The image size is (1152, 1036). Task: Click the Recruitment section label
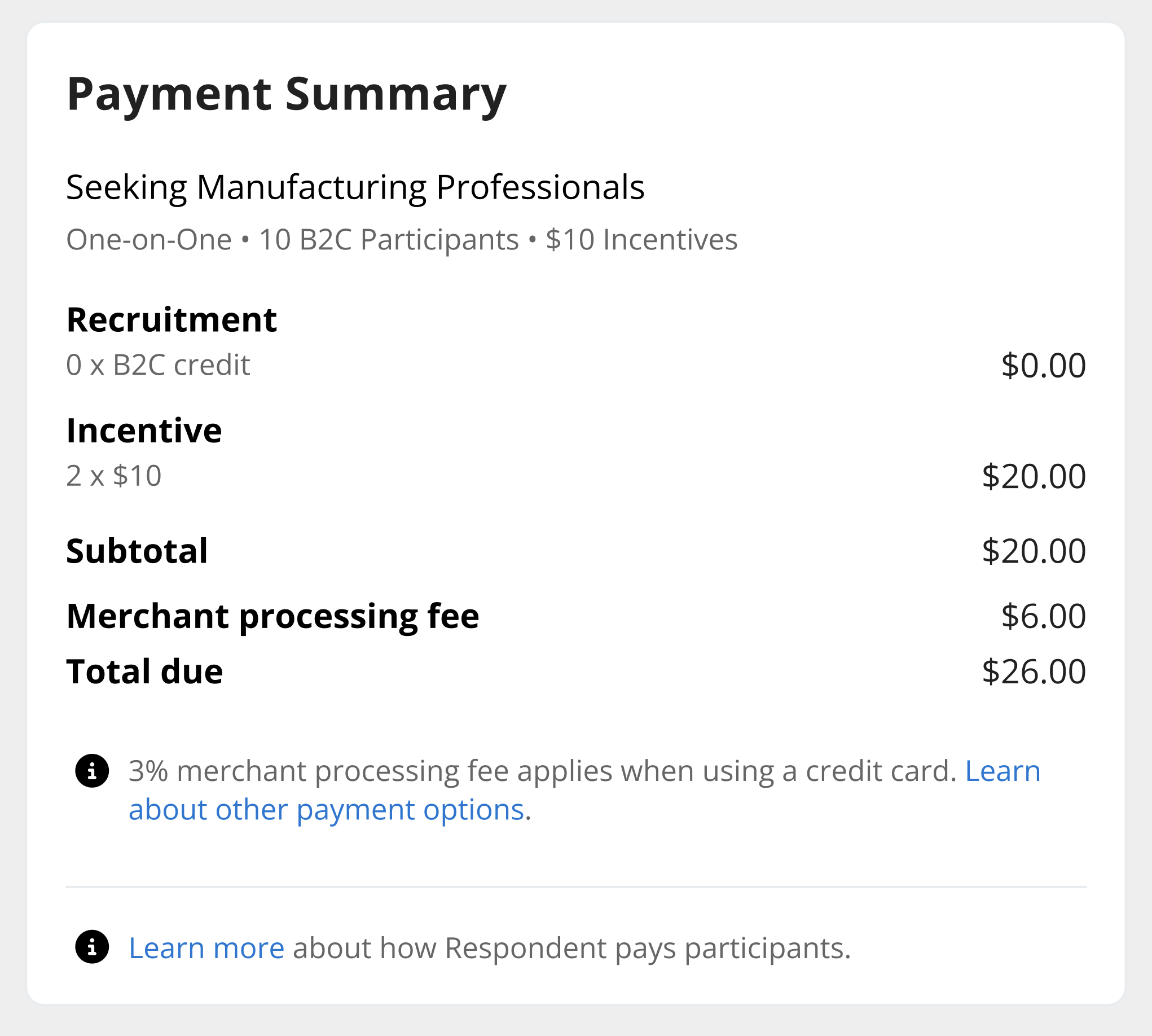click(172, 319)
